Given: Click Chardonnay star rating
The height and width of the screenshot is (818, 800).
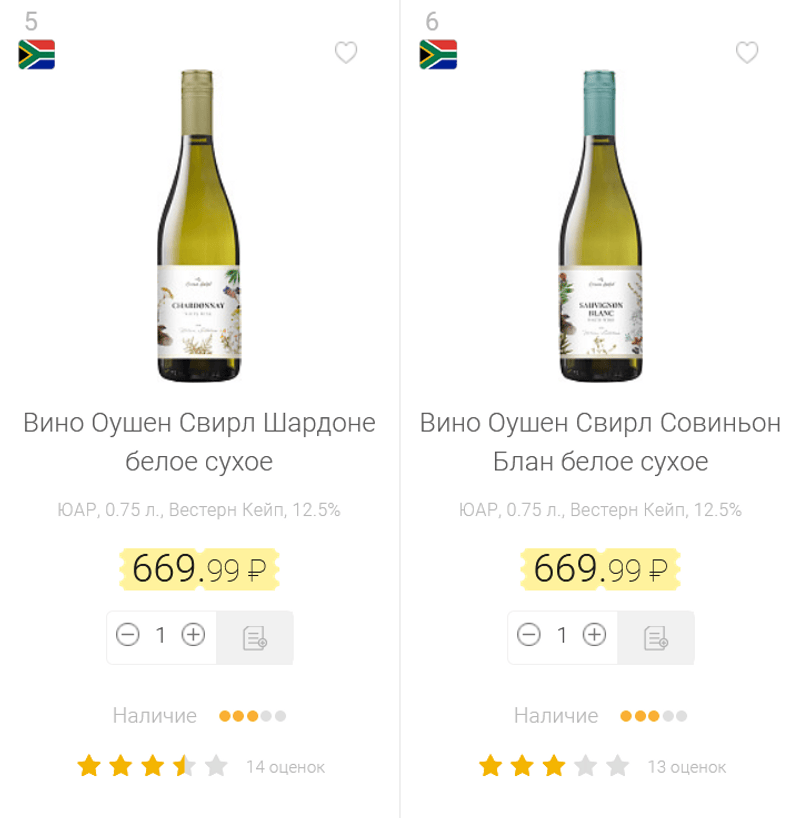Looking at the screenshot, I should click(152, 767).
